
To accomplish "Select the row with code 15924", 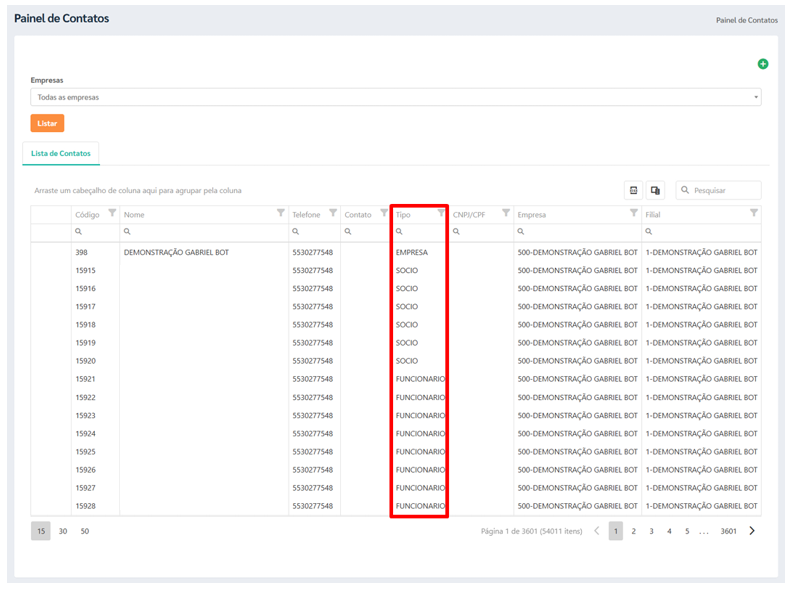I will tap(396, 434).
